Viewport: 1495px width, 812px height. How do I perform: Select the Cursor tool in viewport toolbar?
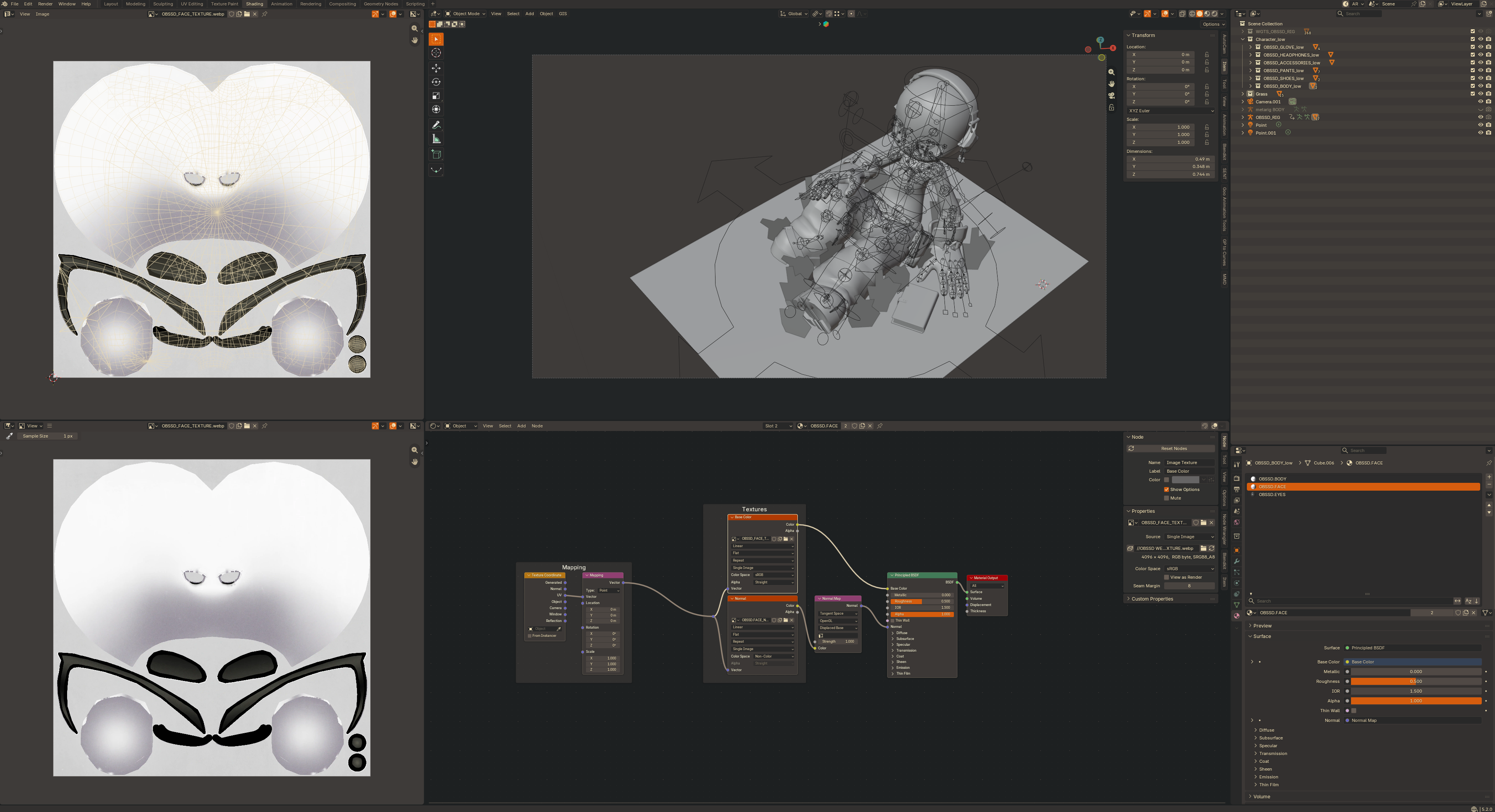(x=436, y=53)
